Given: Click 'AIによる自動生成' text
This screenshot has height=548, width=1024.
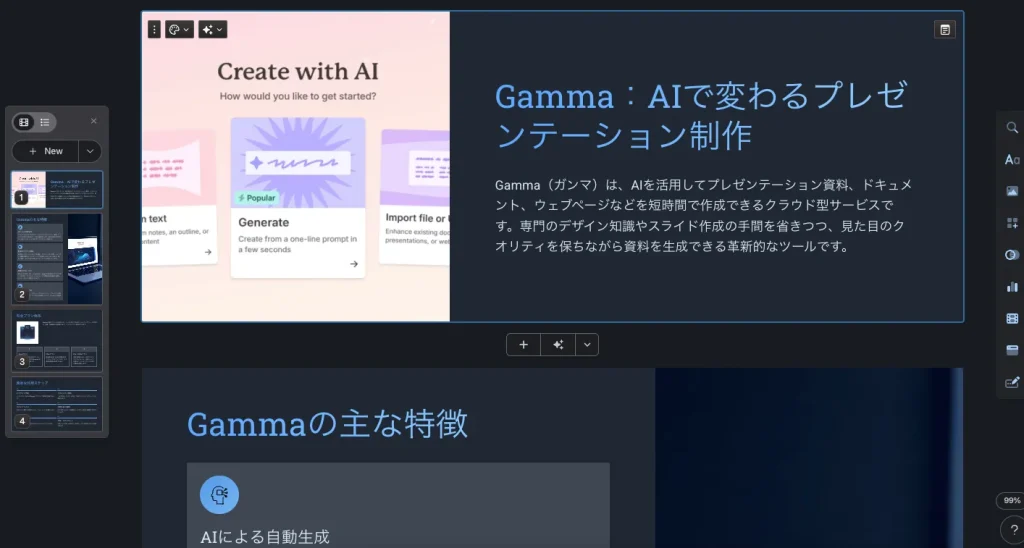Looking at the screenshot, I should (264, 537).
